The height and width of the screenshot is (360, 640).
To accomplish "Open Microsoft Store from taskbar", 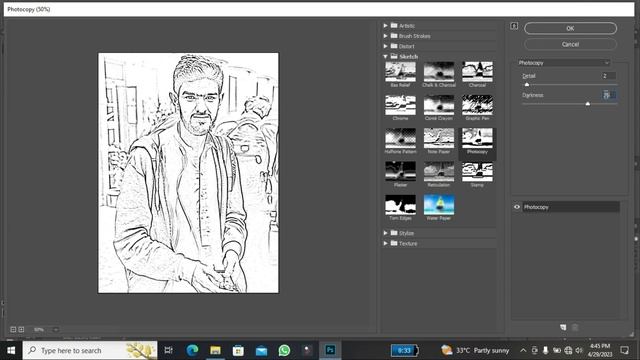I will [x=238, y=350].
